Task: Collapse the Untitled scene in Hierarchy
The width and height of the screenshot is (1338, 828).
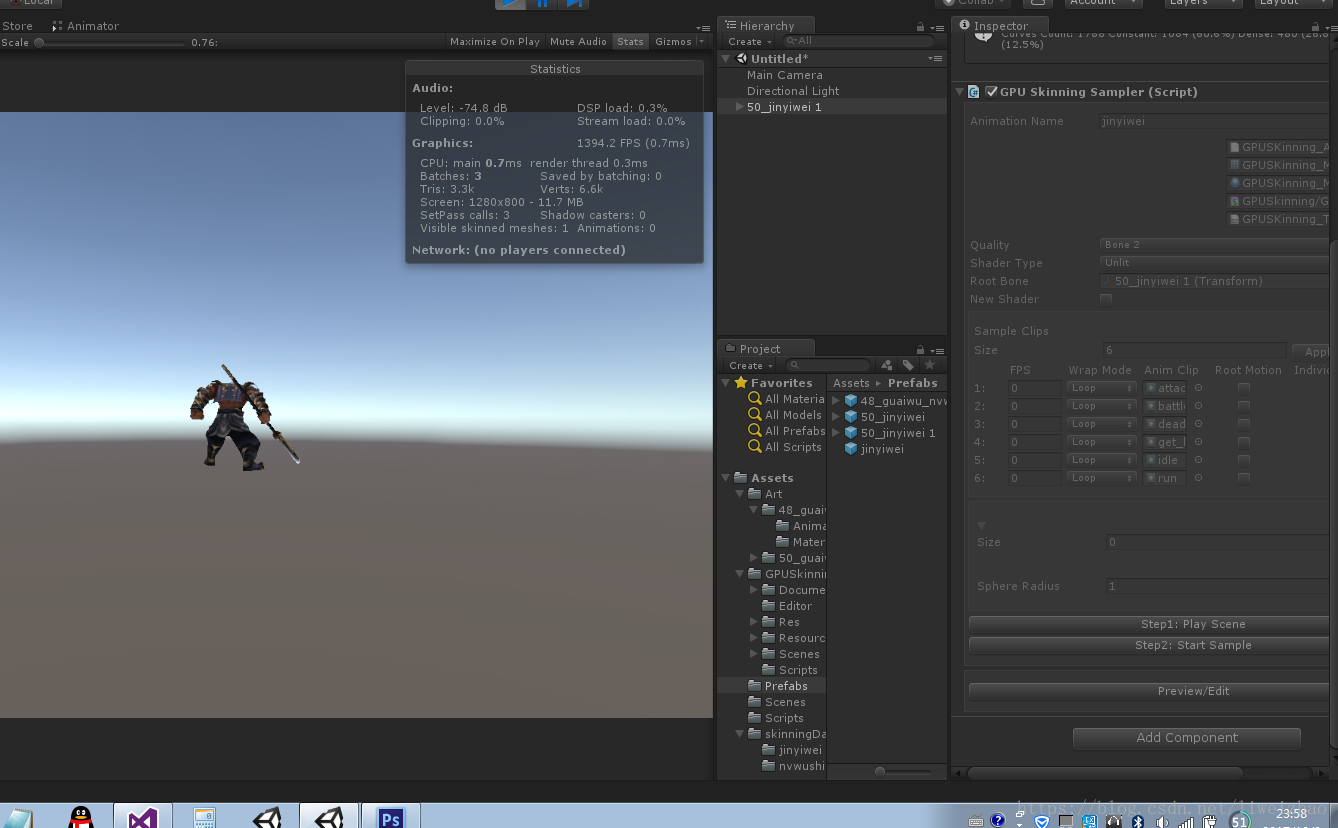Action: click(726, 59)
